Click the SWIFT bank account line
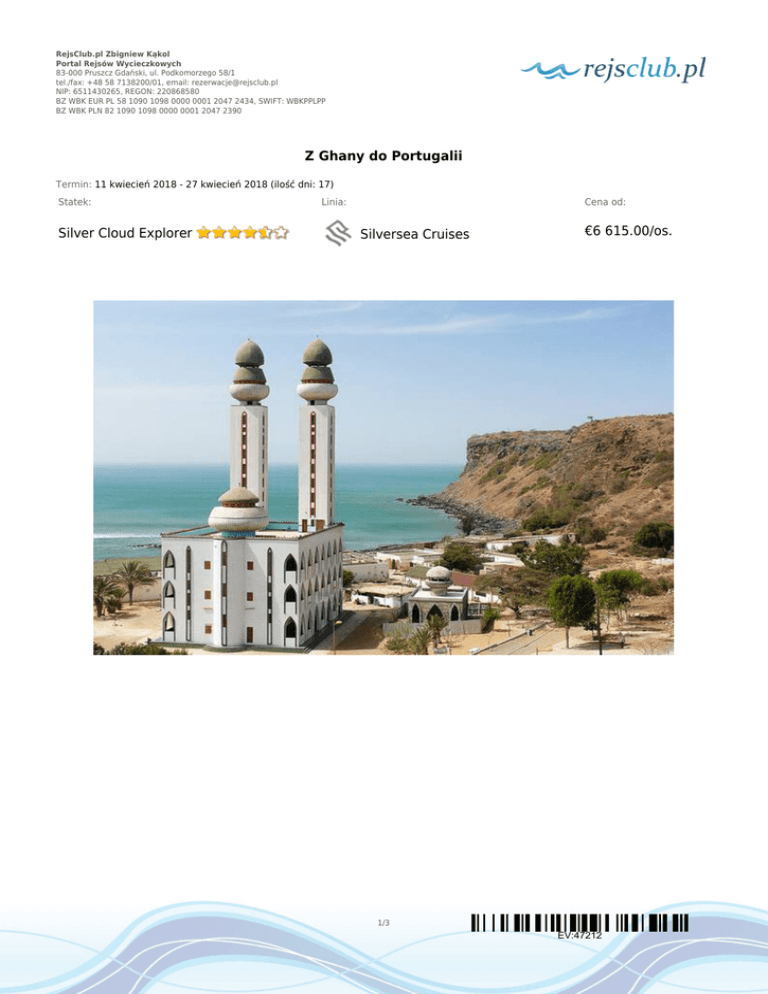The image size is (768, 994). 191,101
